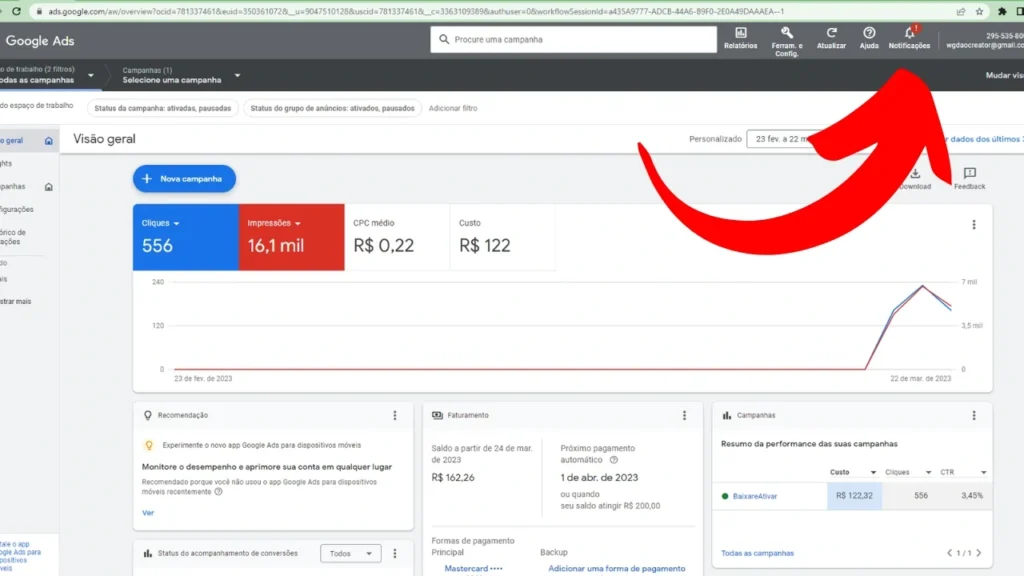Click the Nova campanha button

(x=185, y=178)
